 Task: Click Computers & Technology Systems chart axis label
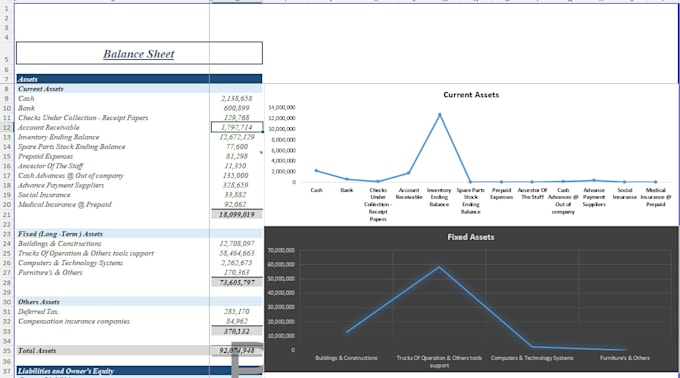tap(532, 358)
